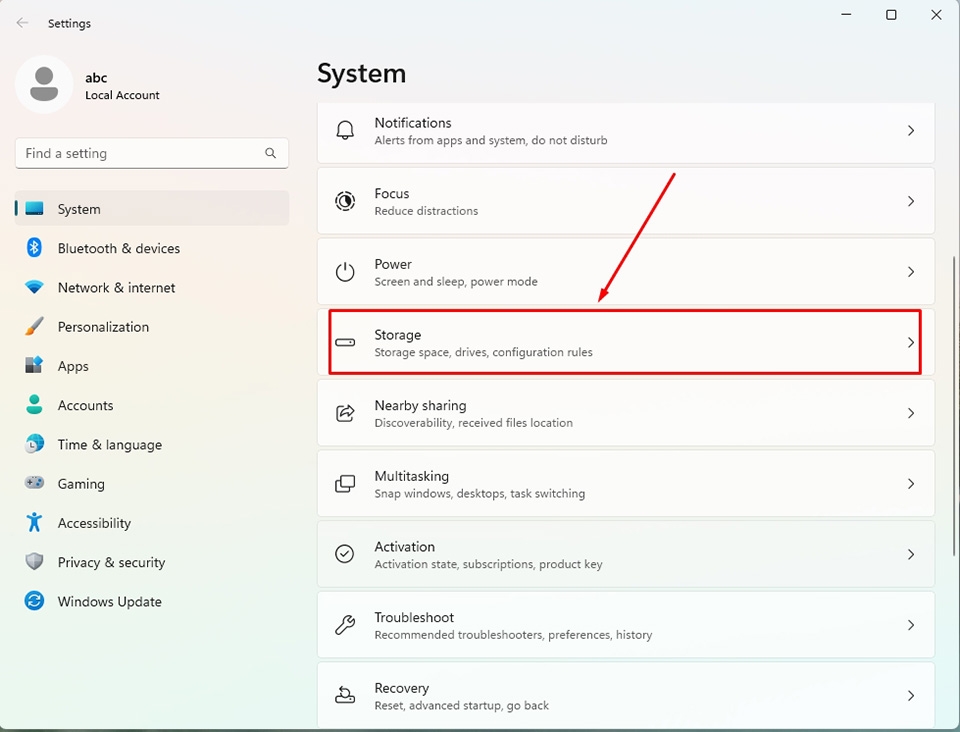Maximize the Settings window

891,15
